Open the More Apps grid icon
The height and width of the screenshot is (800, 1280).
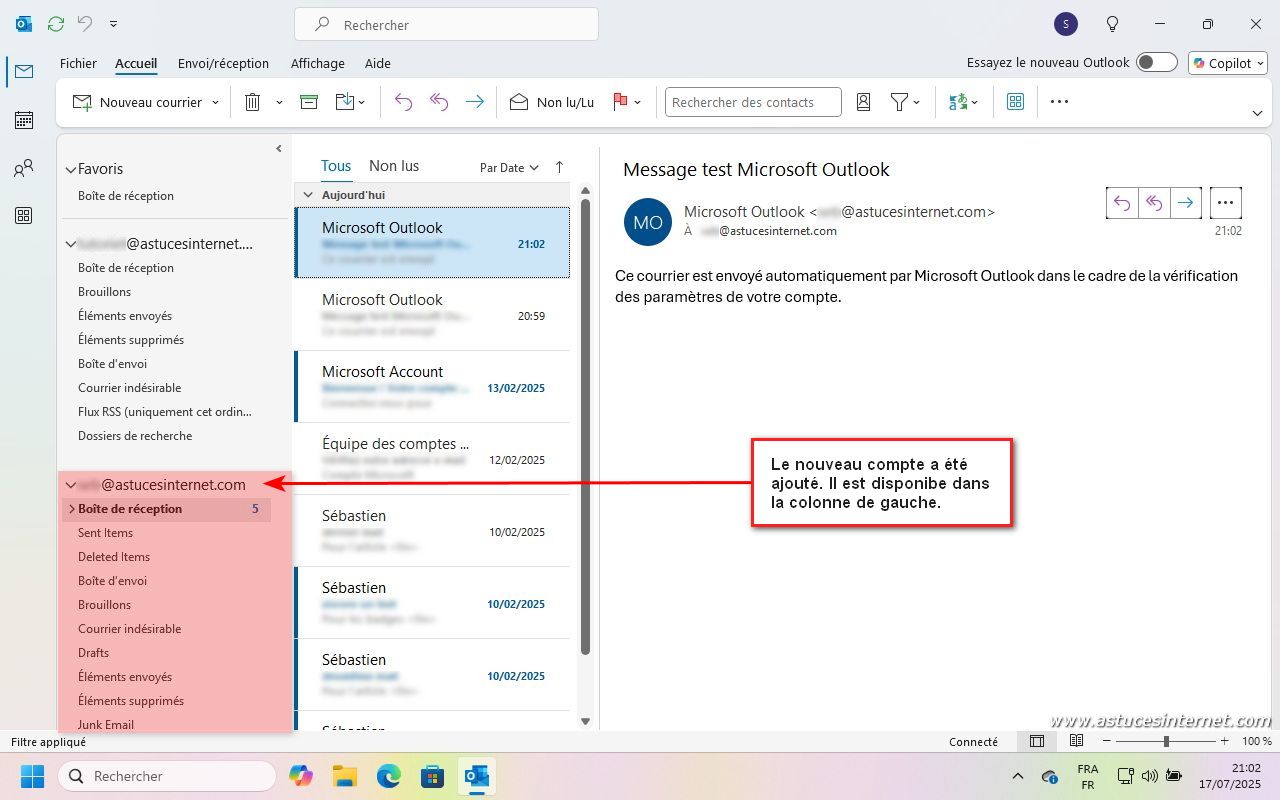(x=24, y=216)
